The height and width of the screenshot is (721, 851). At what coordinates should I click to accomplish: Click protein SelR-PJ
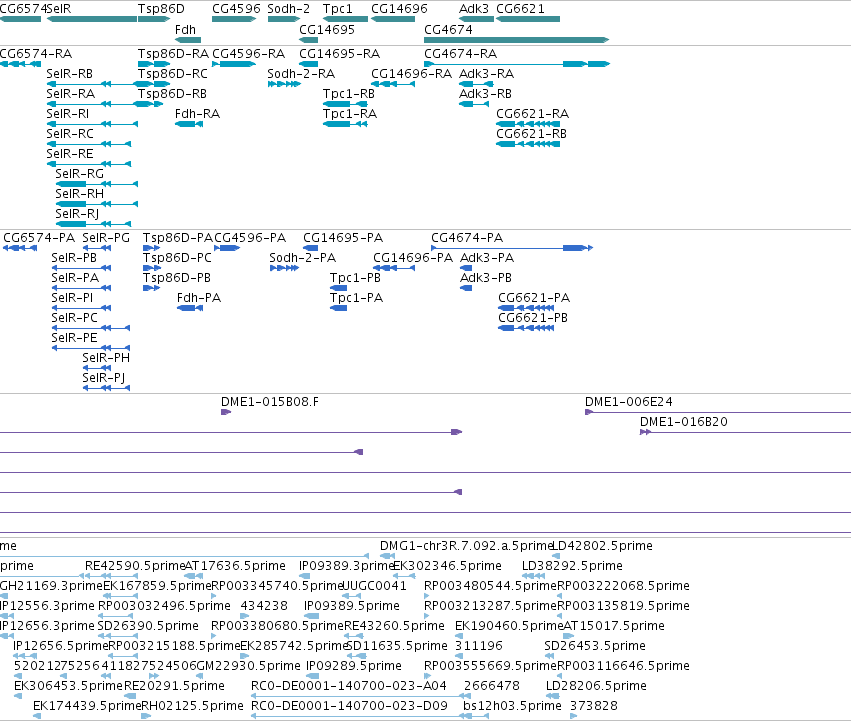tap(106, 388)
